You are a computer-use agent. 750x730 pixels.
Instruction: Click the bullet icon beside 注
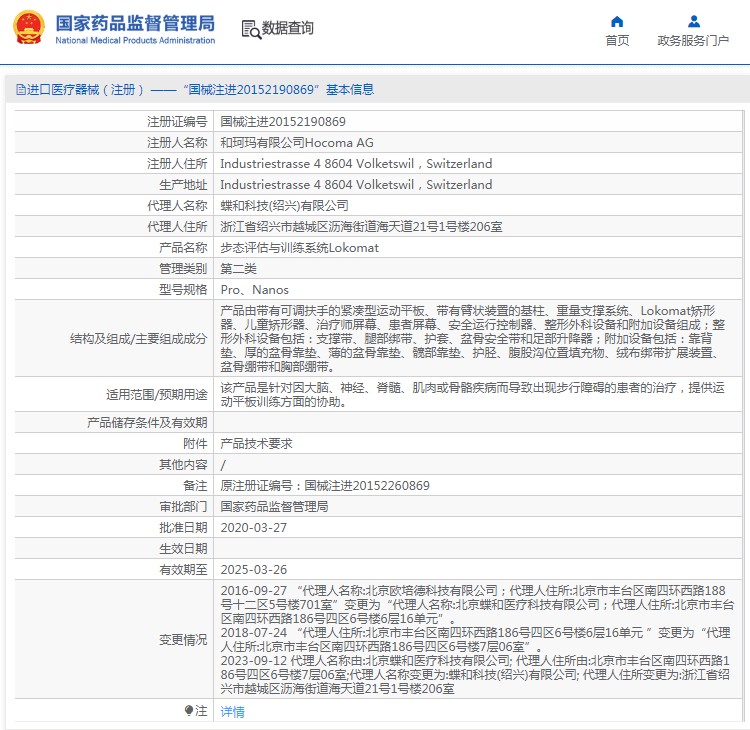[x=189, y=710]
